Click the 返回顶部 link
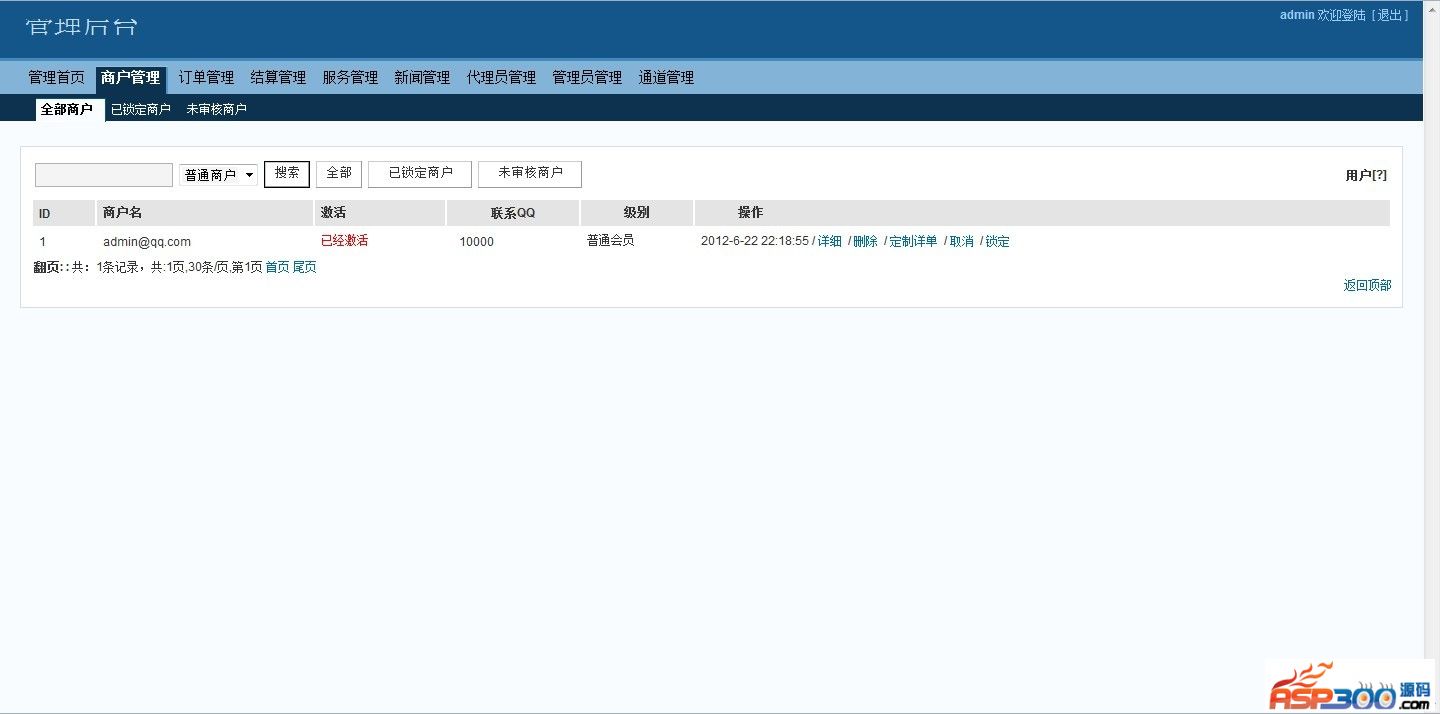 (1367, 285)
